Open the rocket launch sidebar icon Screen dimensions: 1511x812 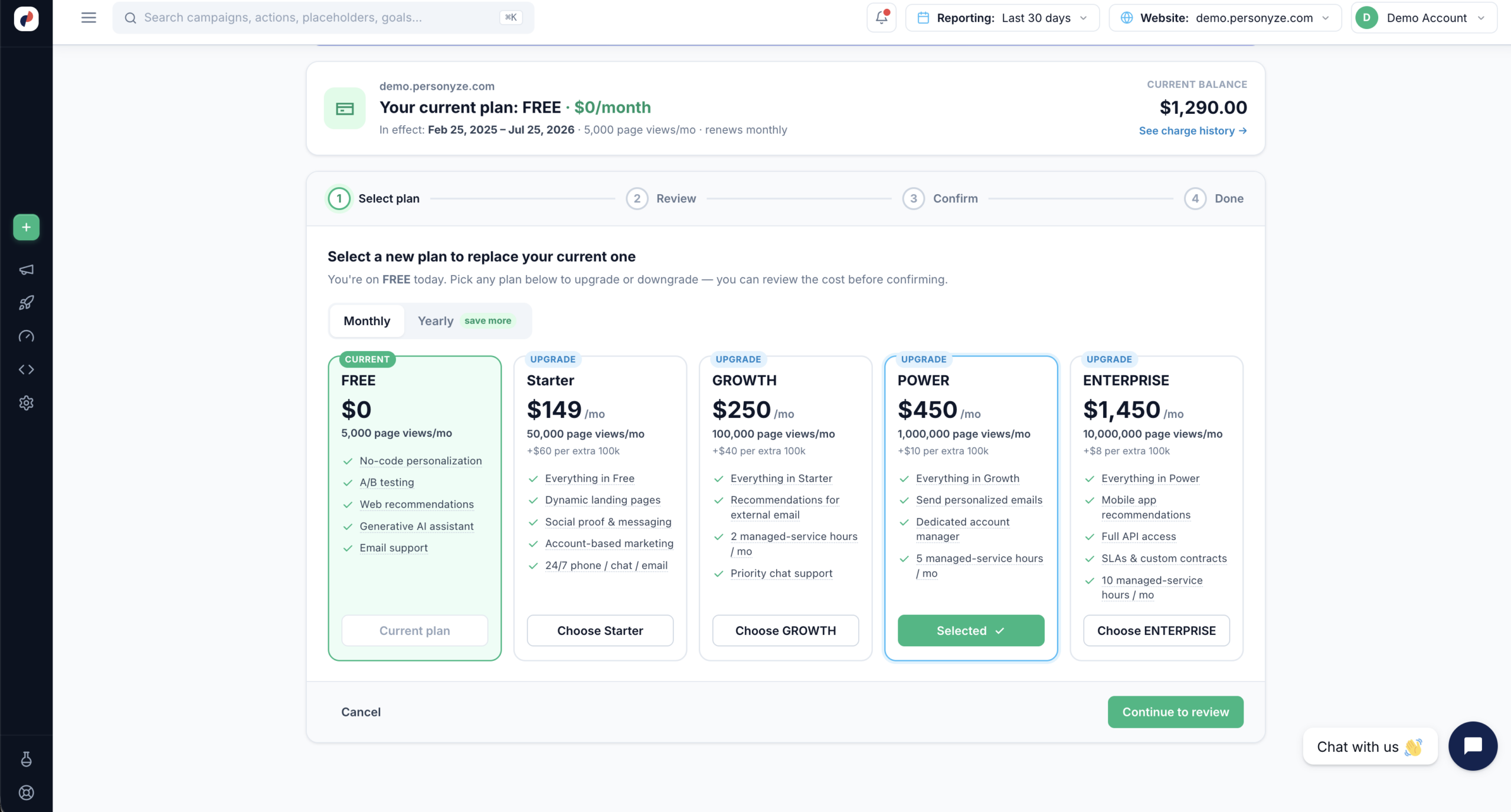(x=26, y=303)
